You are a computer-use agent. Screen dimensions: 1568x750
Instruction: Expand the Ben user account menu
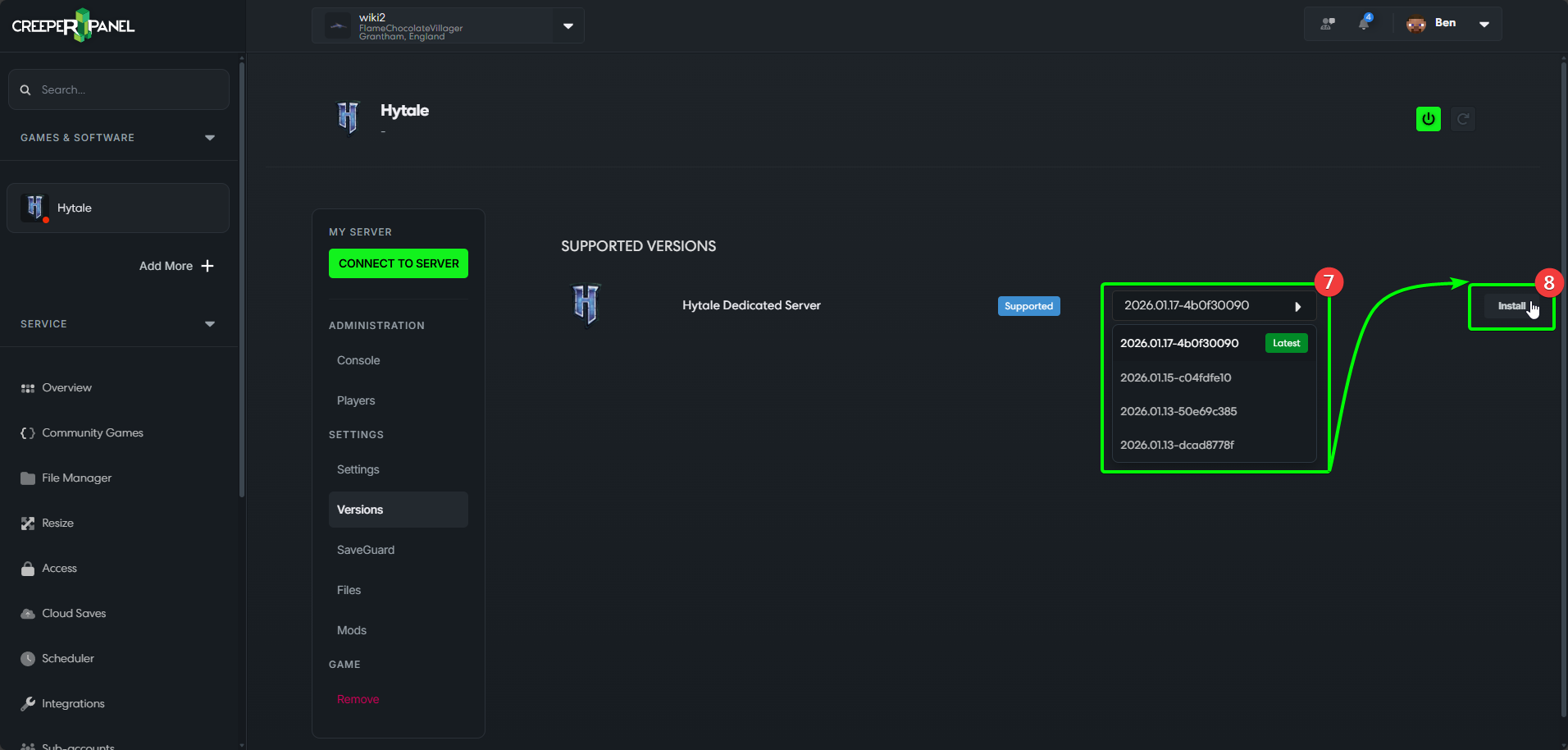tap(1484, 24)
